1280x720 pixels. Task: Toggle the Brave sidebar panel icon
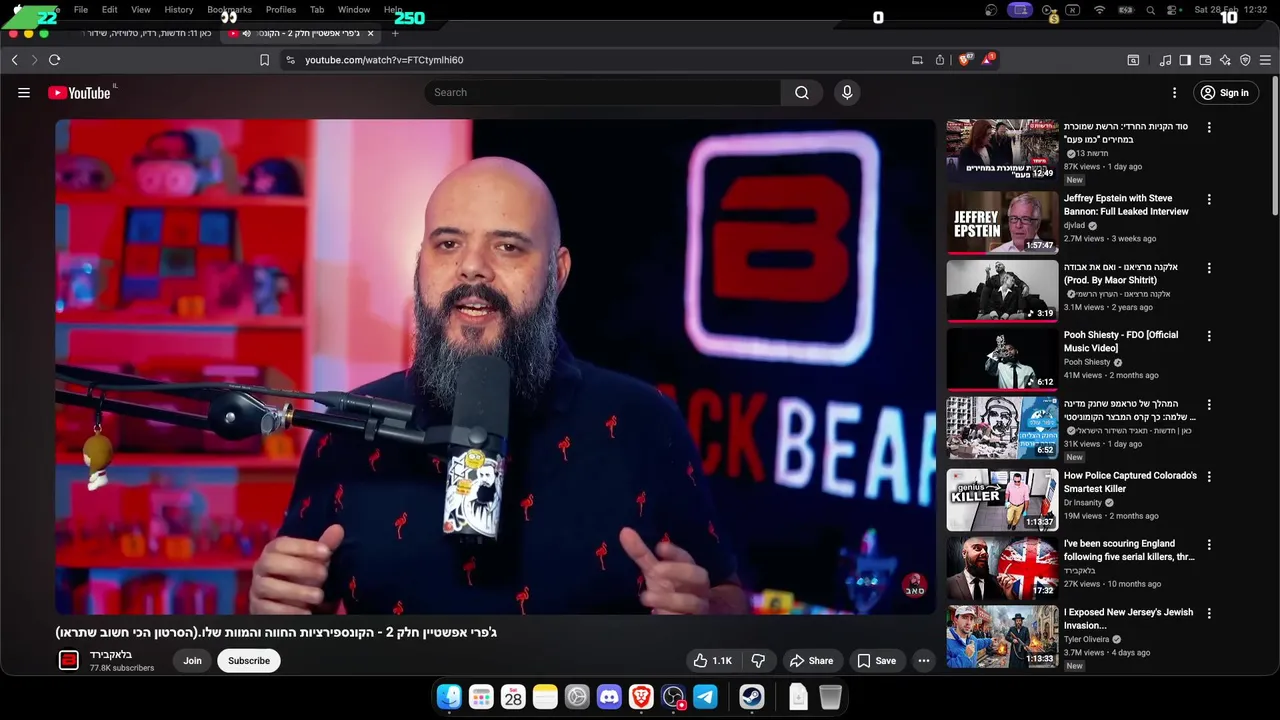1185,60
